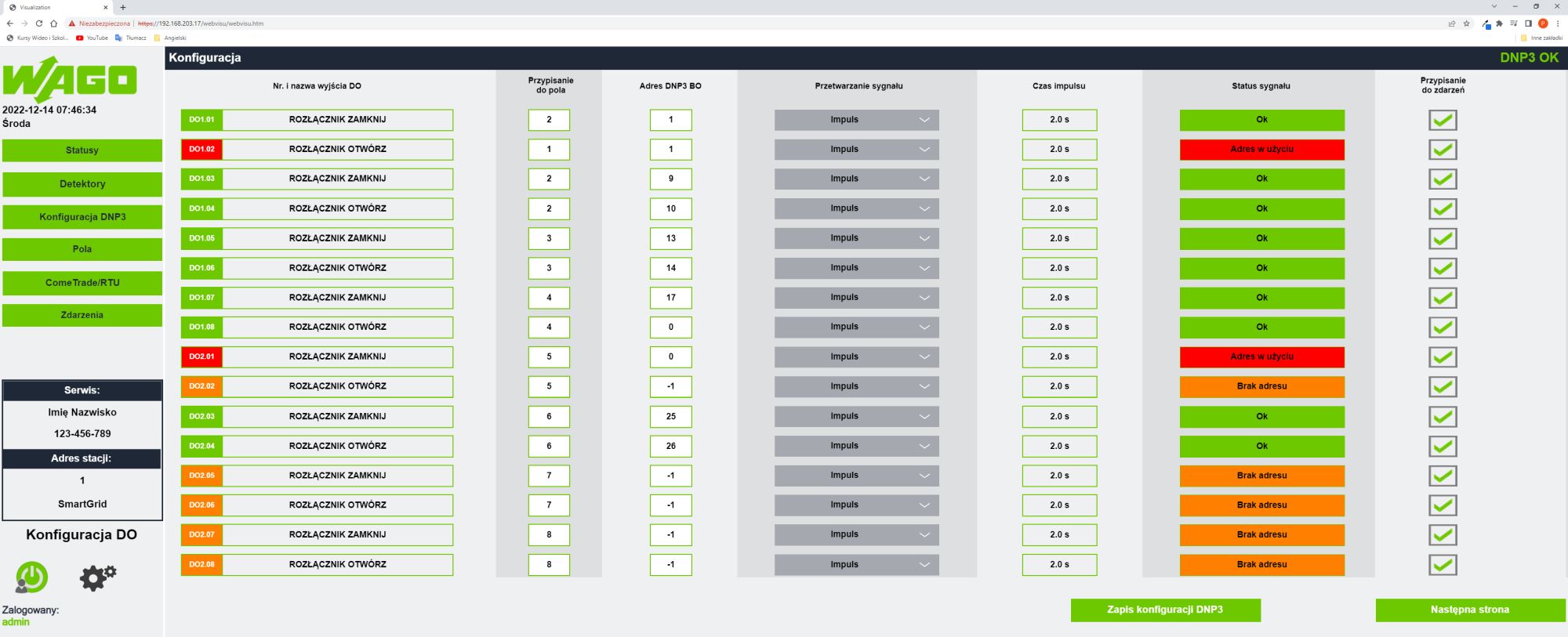
Task: Toggle event assignment checkbox for DO2.01
Action: (x=1443, y=357)
